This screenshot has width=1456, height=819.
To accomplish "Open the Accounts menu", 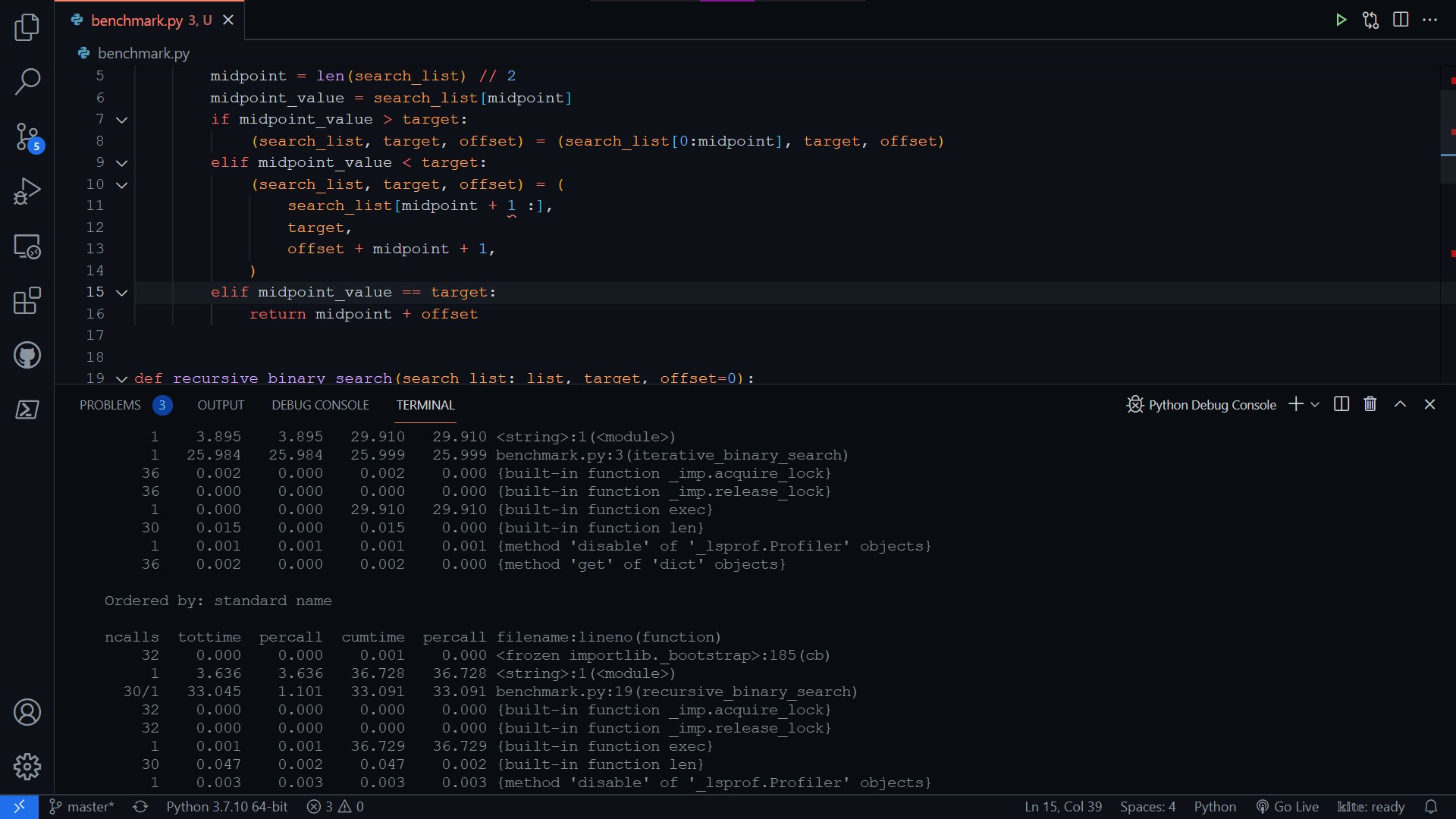I will pyautogui.click(x=27, y=712).
